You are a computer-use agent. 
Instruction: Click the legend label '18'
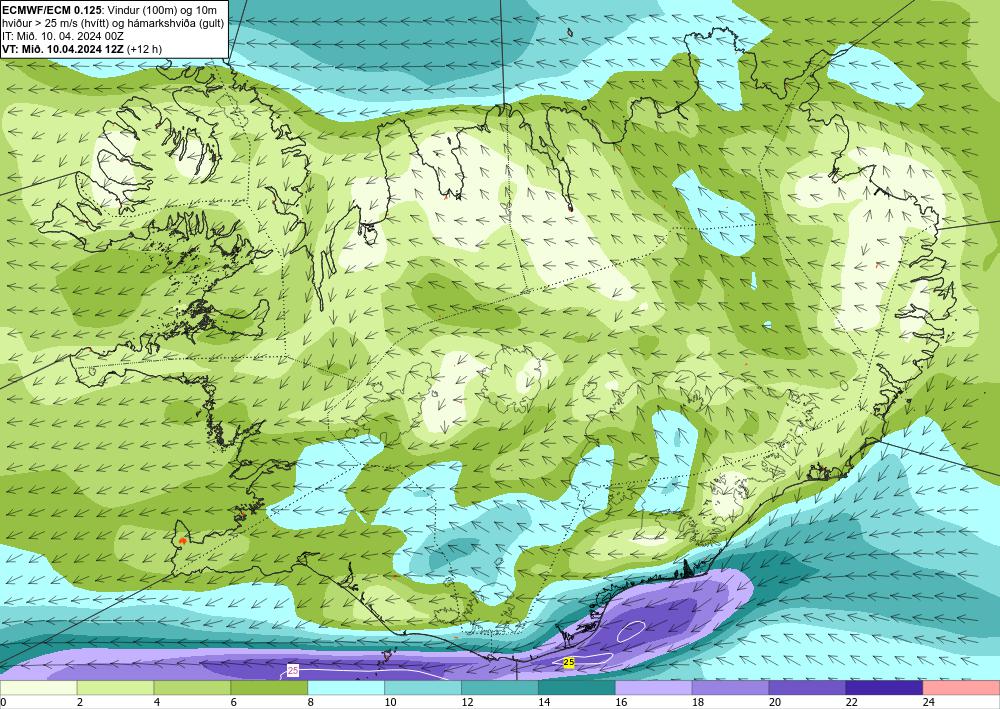point(698,703)
